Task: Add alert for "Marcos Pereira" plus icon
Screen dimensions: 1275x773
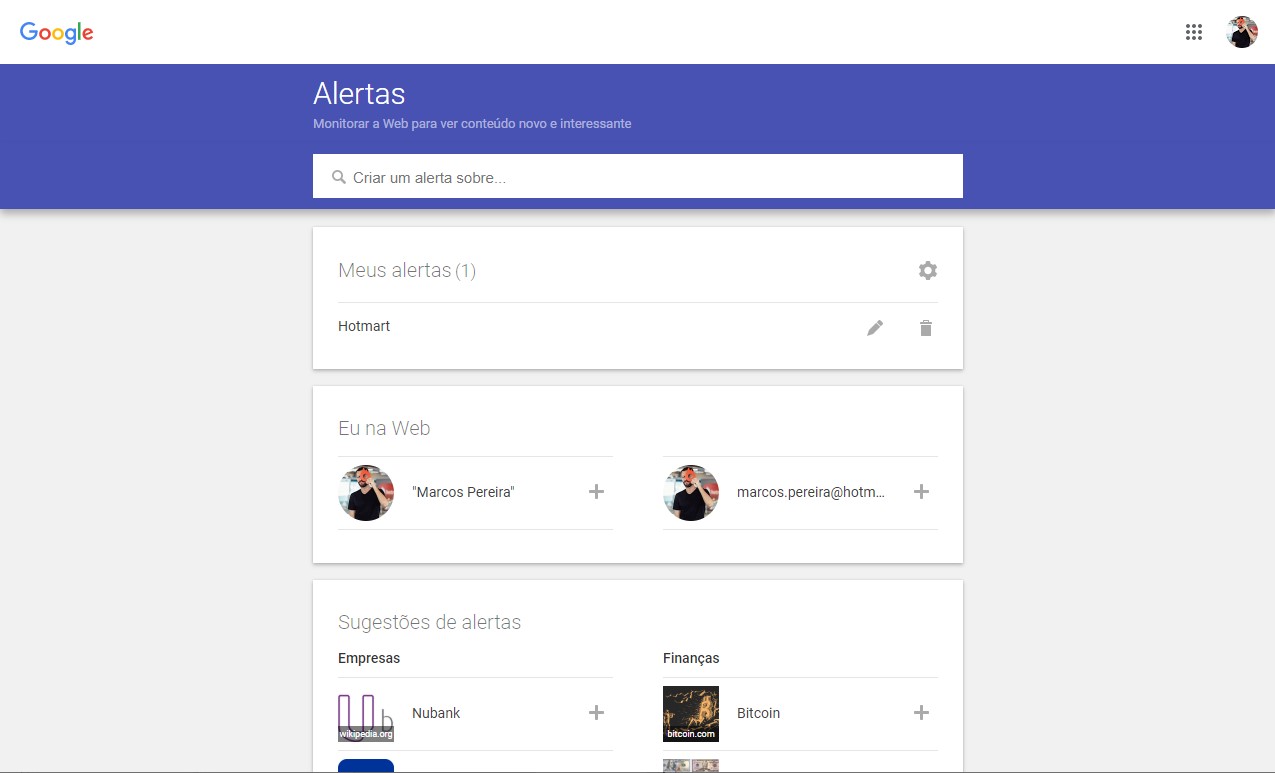Action: tap(596, 491)
